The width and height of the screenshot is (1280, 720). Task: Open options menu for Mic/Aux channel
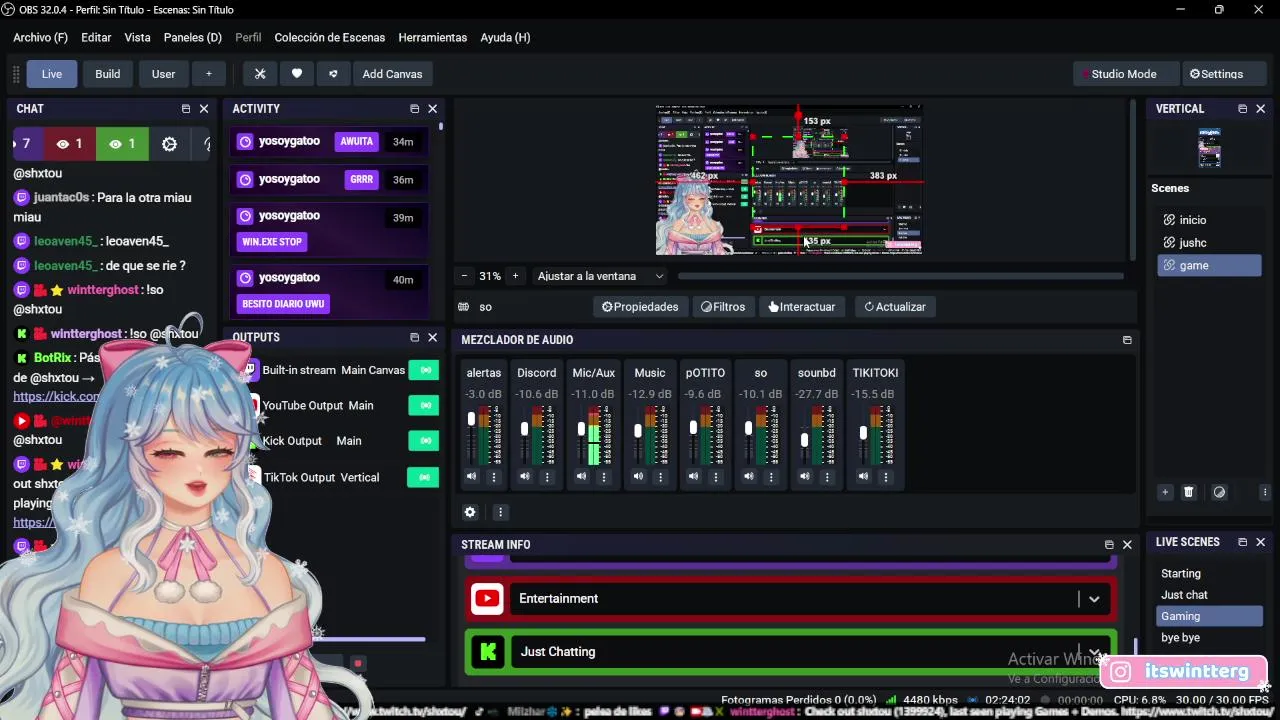(603, 477)
